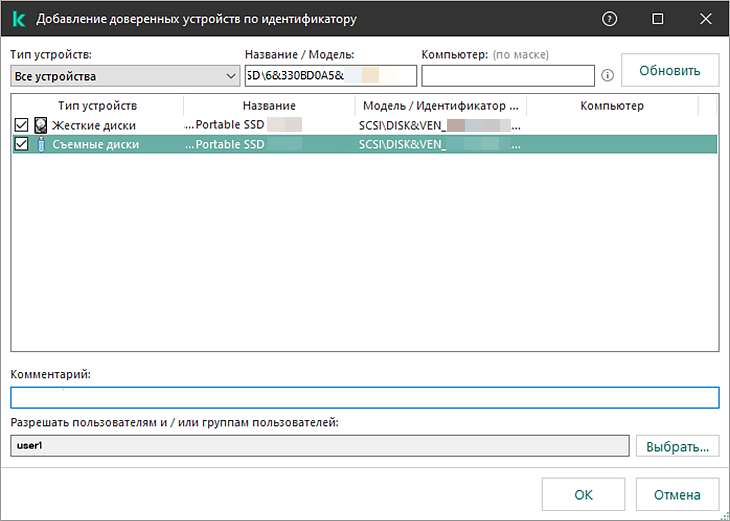Sort by Название column header
The image size is (730, 521).
(x=269, y=106)
